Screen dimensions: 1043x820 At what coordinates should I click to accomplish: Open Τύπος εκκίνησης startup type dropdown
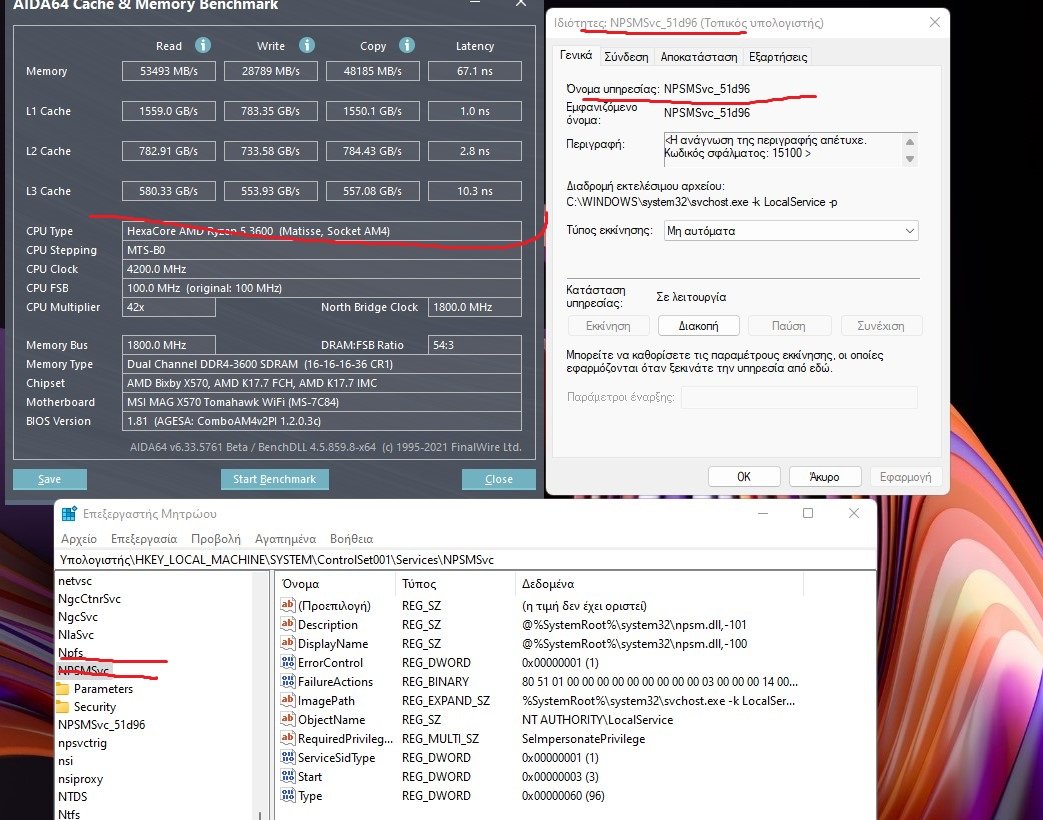pyautogui.click(x=791, y=231)
